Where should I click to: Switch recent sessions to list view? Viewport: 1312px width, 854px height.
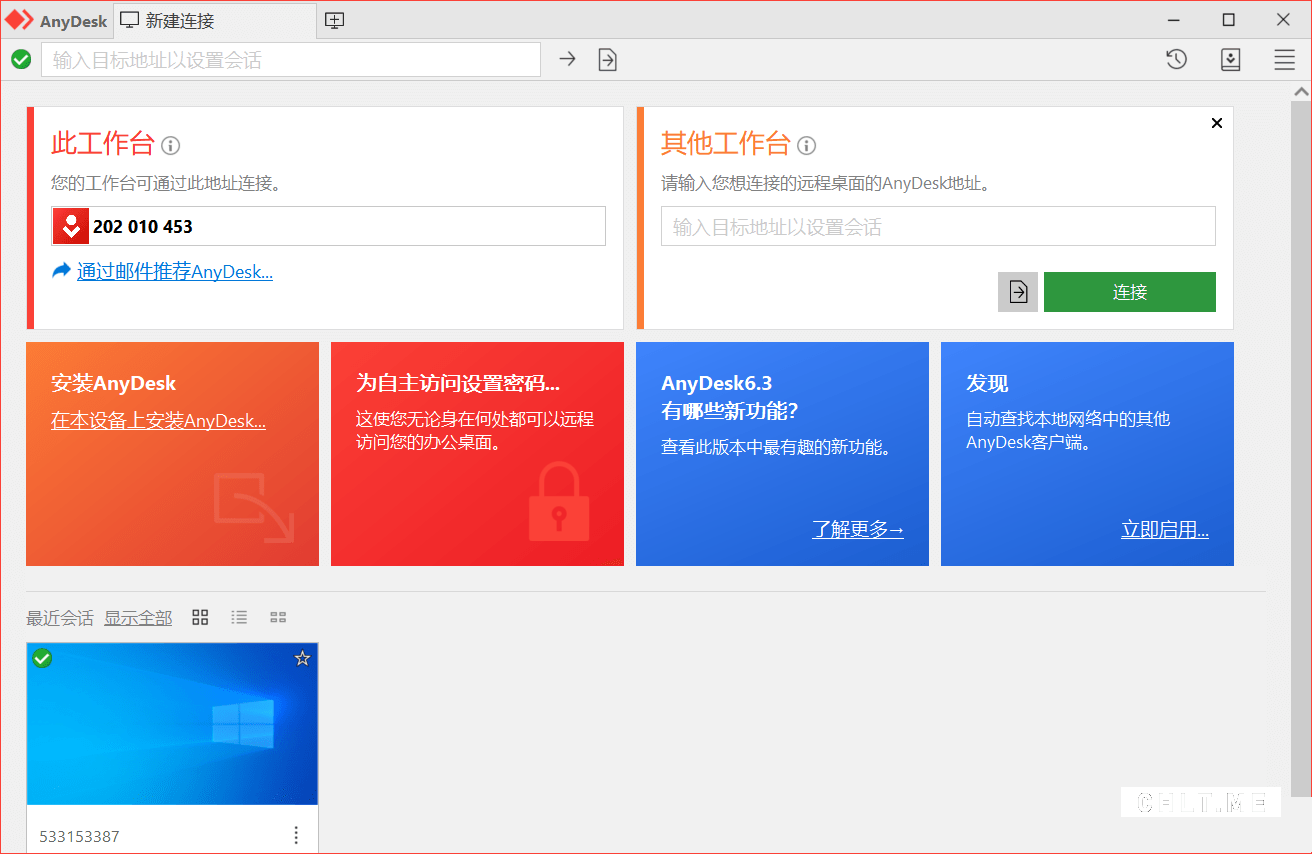click(x=239, y=618)
